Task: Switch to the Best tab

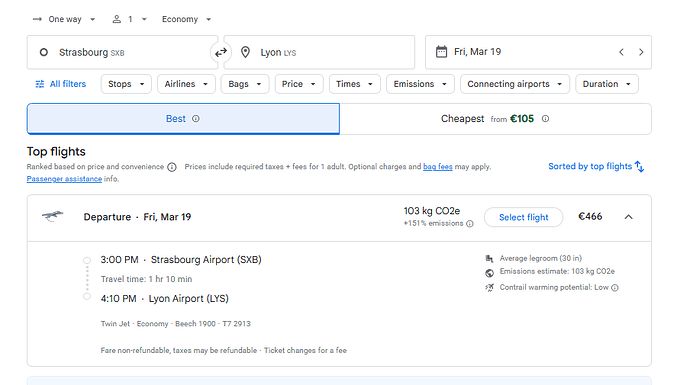Action: (x=183, y=119)
